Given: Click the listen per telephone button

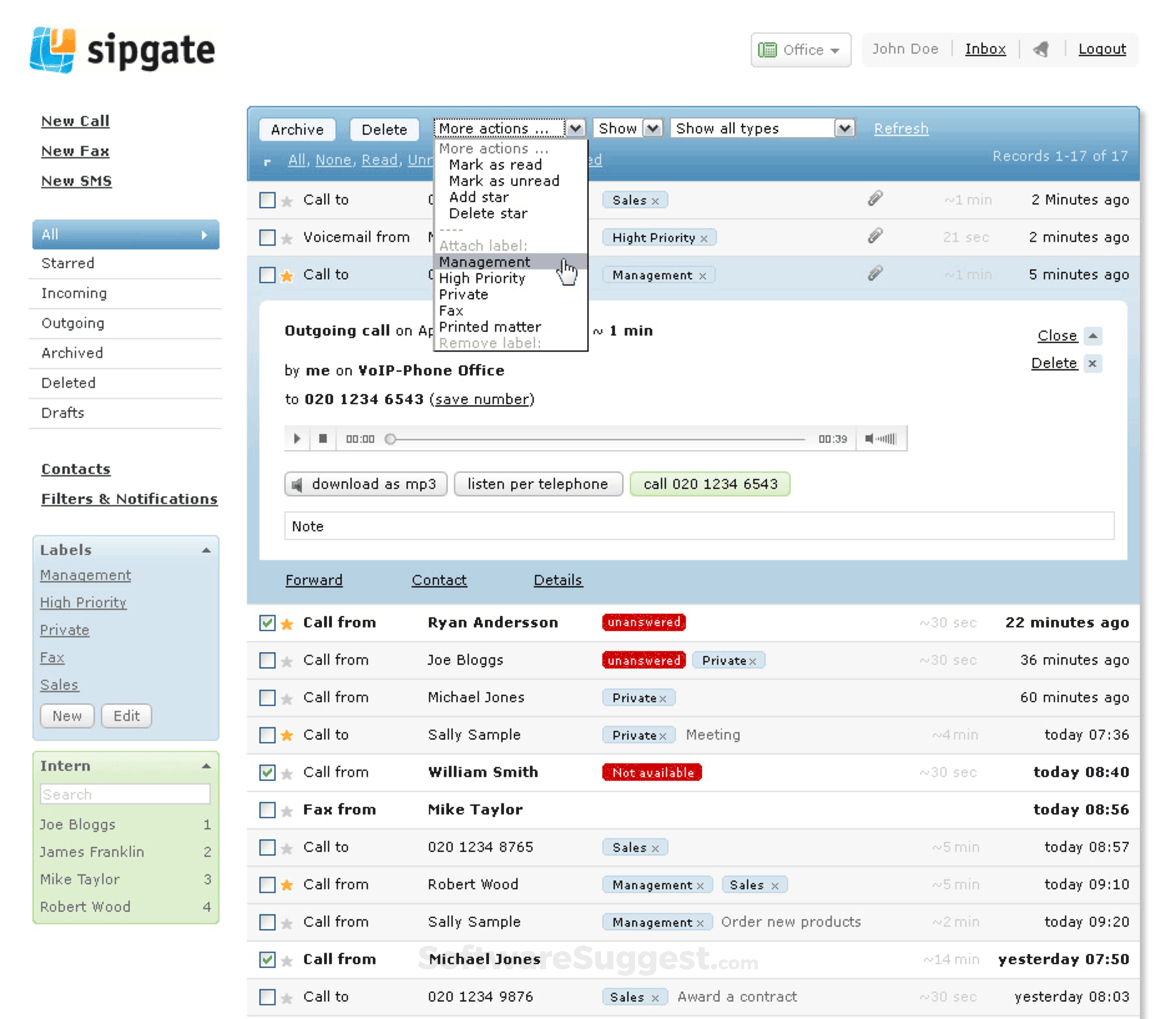Looking at the screenshot, I should 538,484.
